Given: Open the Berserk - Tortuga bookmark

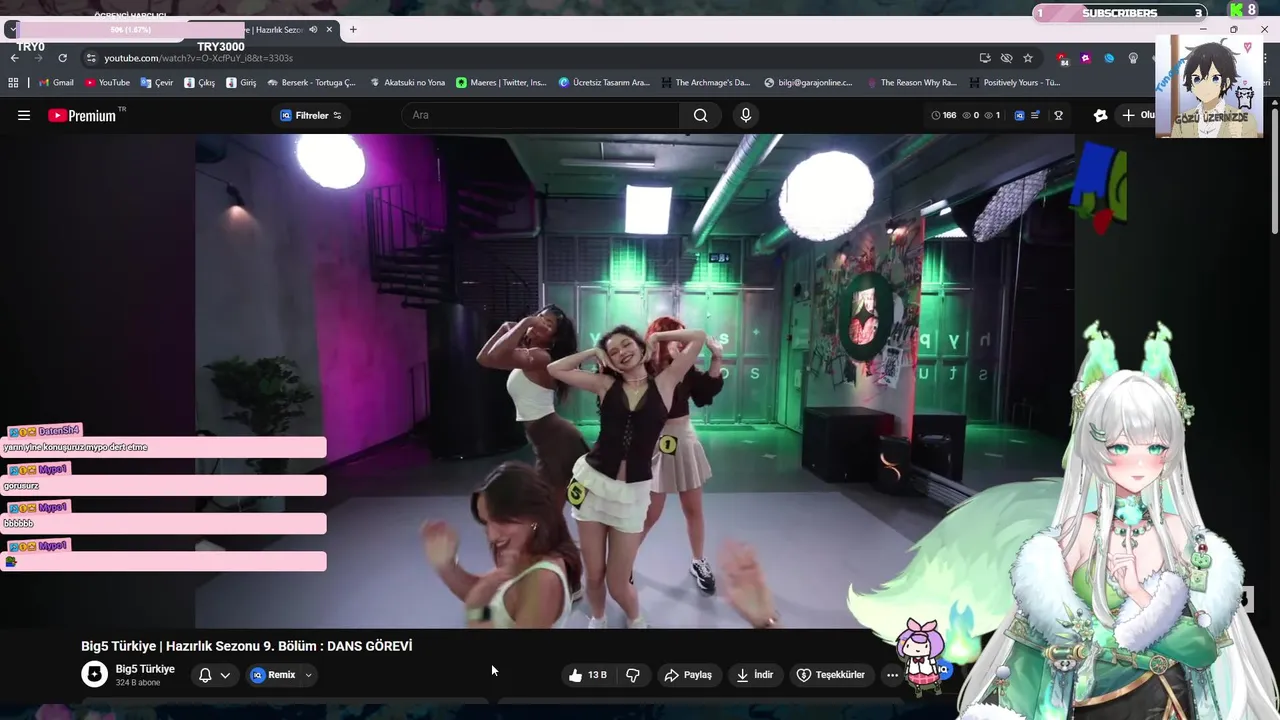Looking at the screenshot, I should [x=312, y=83].
